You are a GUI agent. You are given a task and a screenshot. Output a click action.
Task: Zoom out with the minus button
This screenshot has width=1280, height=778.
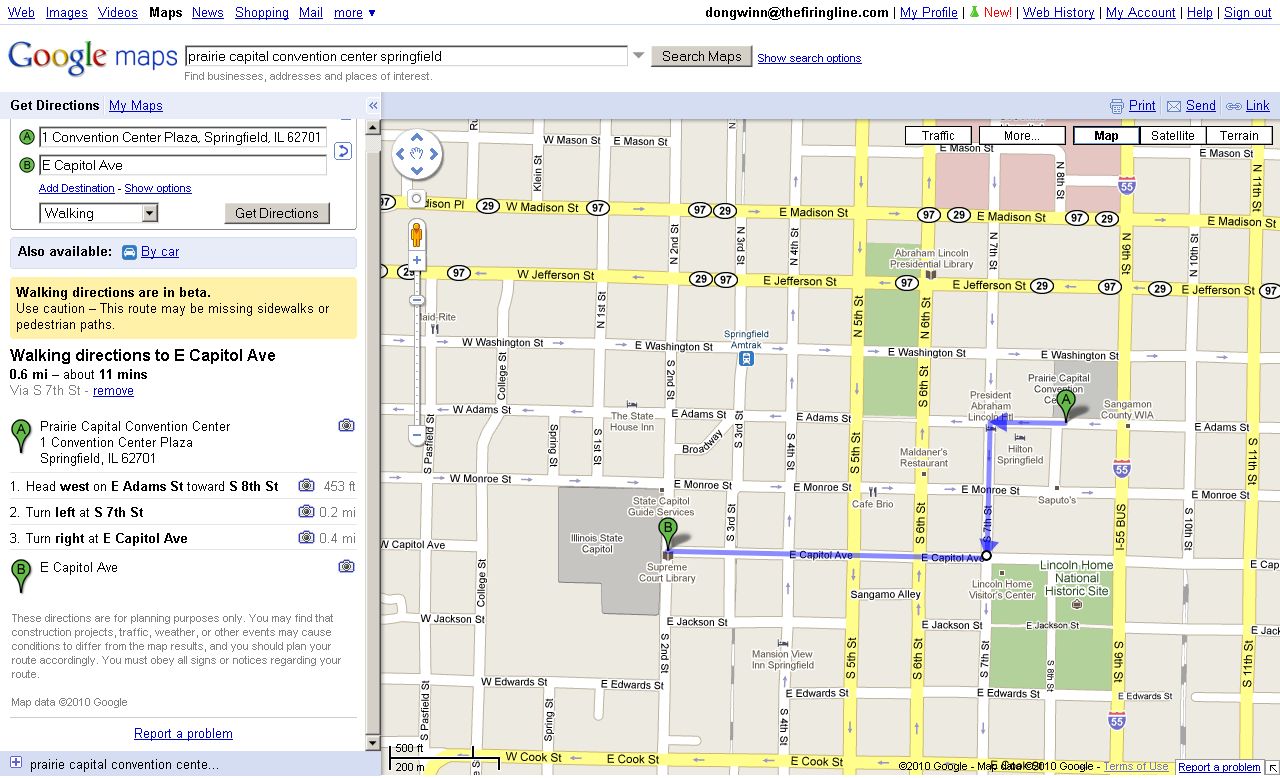pos(417,435)
